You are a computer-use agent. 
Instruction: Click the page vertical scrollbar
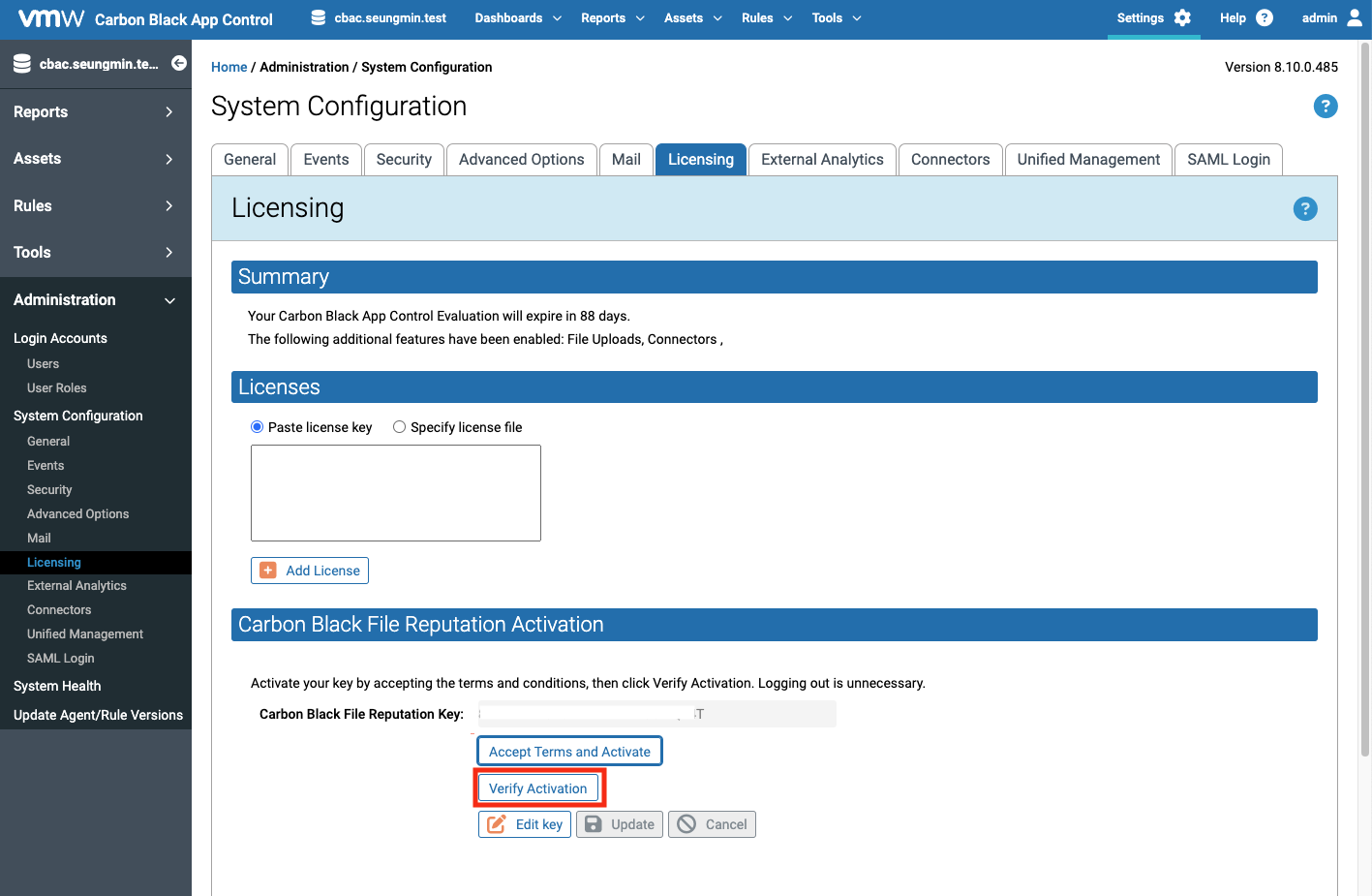[x=1365, y=397]
